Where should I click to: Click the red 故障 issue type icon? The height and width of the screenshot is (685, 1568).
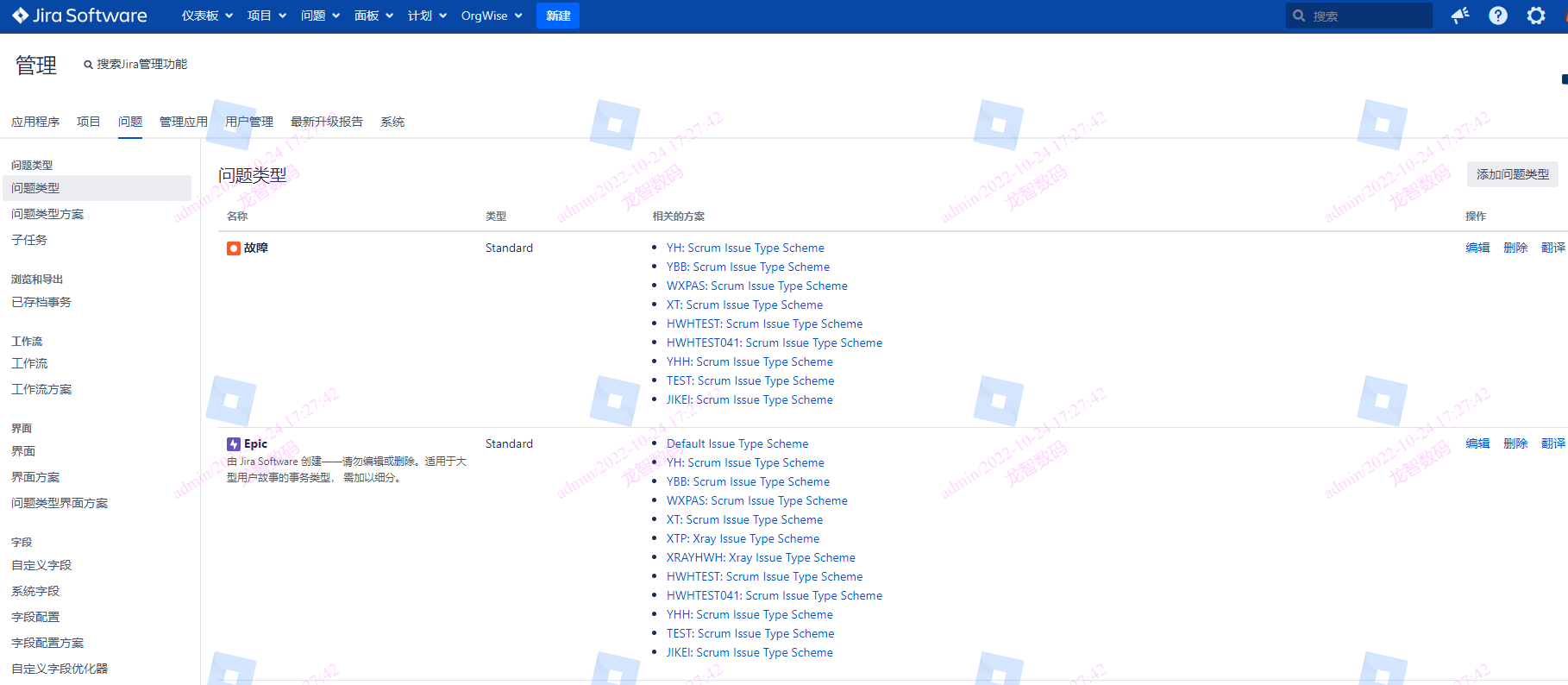tap(233, 248)
